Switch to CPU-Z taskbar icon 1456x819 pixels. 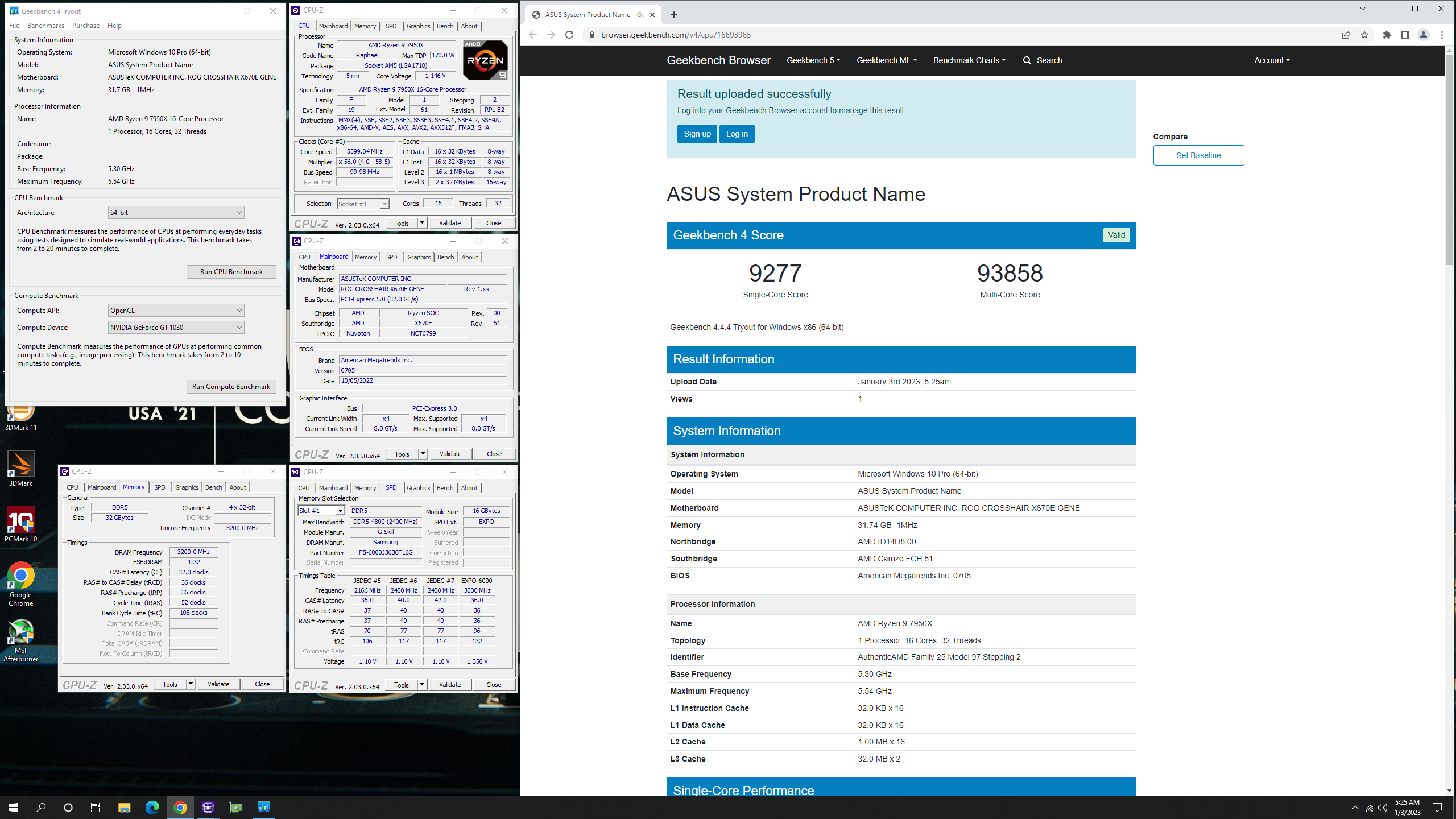pyautogui.click(x=208, y=808)
